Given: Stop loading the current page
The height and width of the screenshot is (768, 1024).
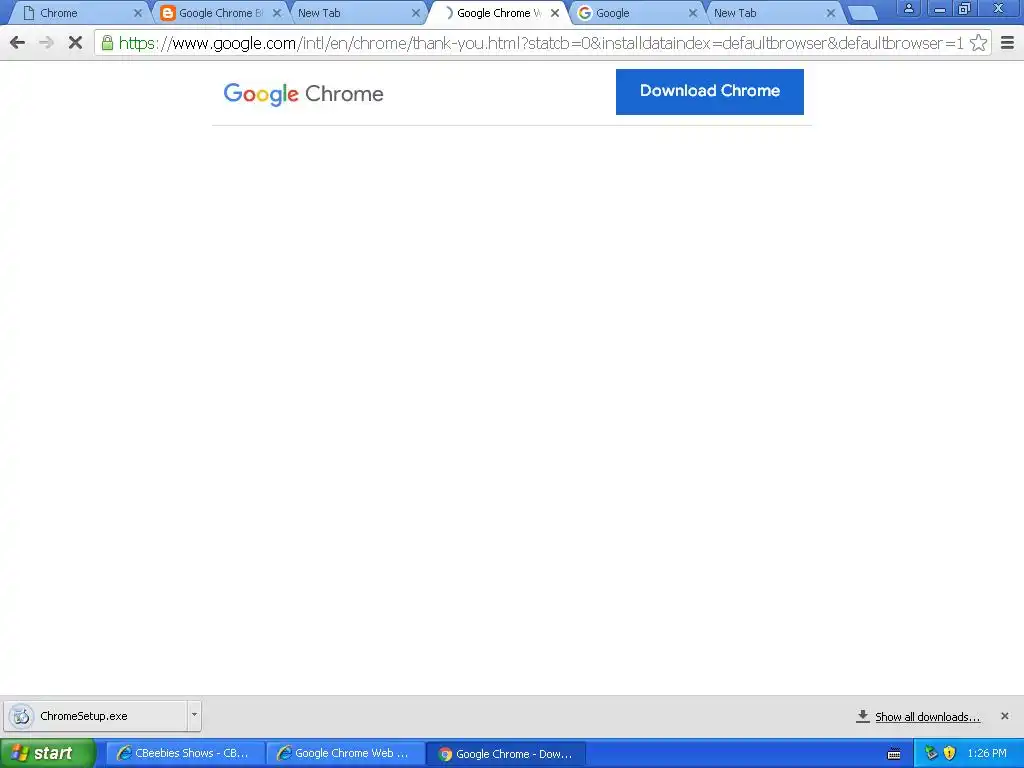Looking at the screenshot, I should click(75, 43).
